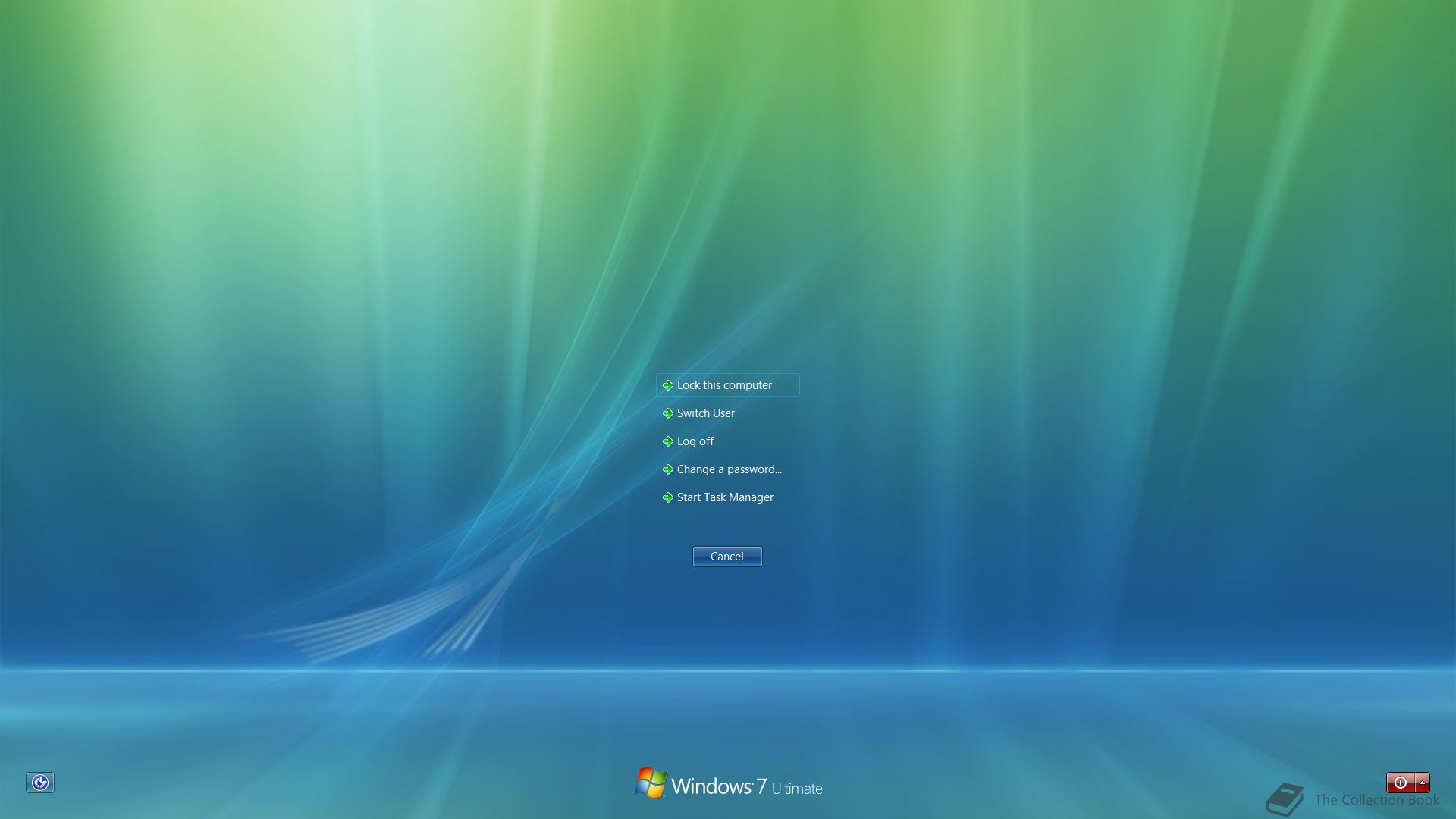Screen dimensions: 1456x819
Task: Open the Ease of Access button
Action: [40, 783]
